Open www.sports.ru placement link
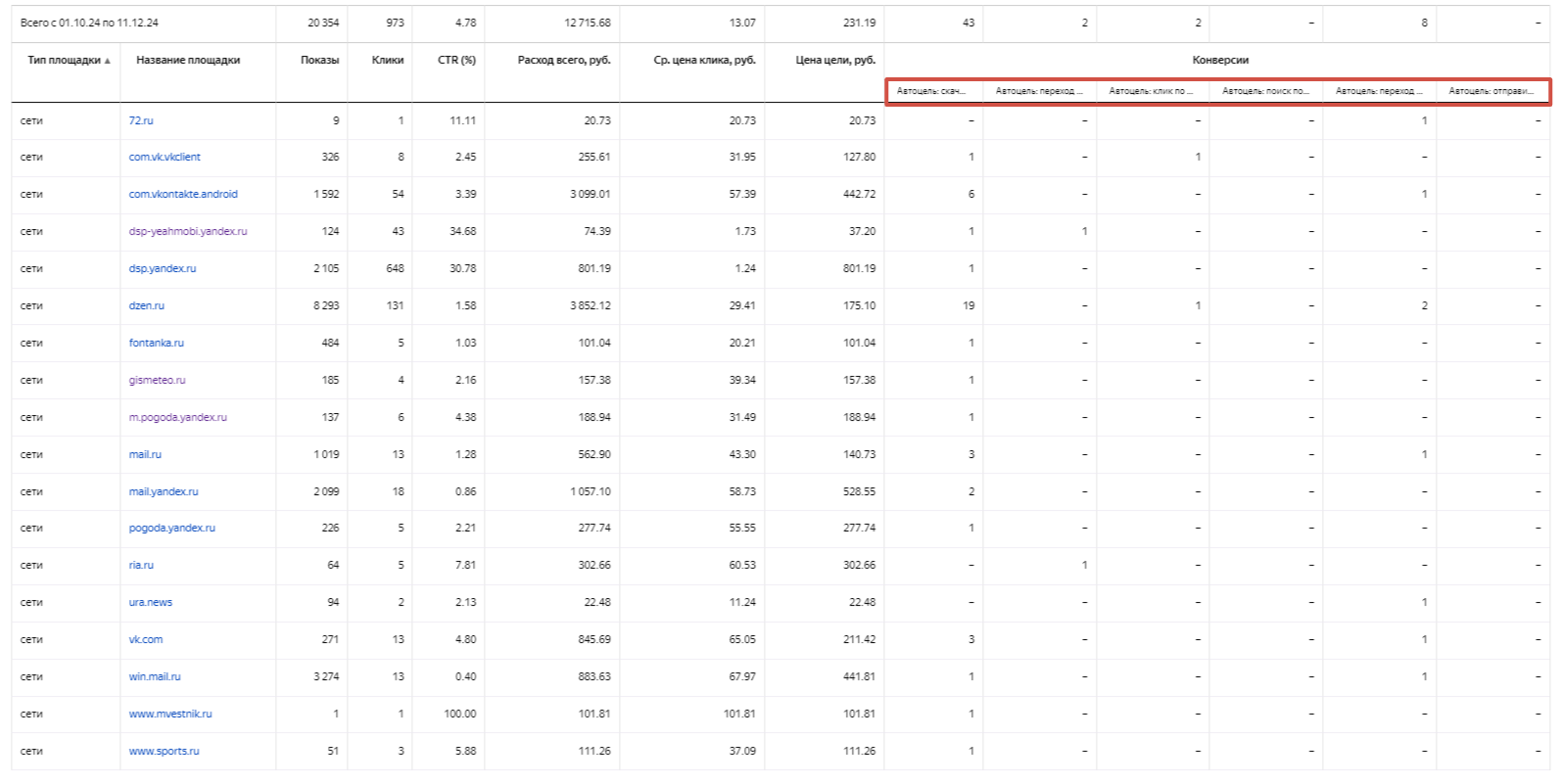The width and height of the screenshot is (1562, 784). pyautogui.click(x=164, y=751)
